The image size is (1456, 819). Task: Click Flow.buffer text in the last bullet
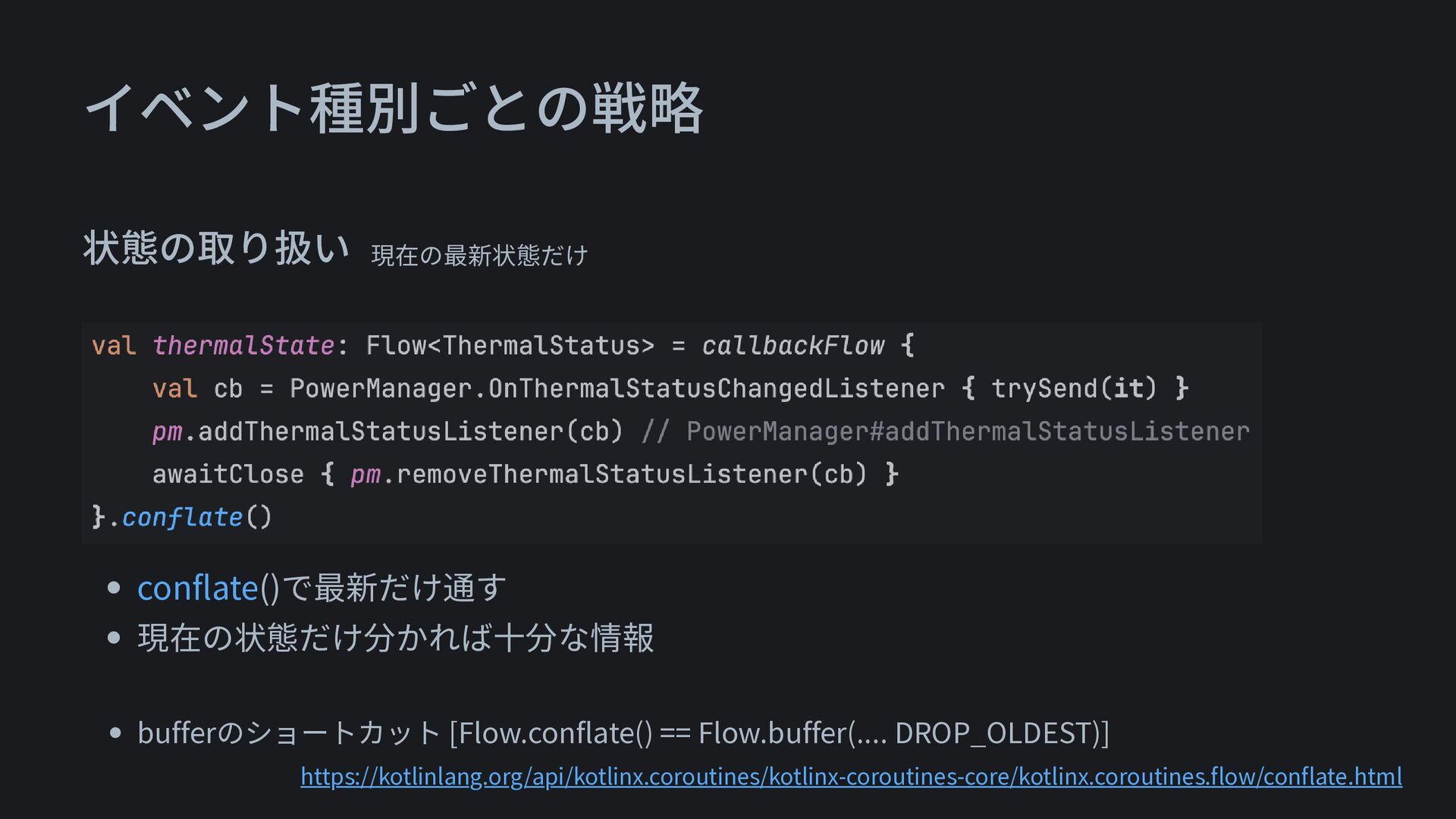click(772, 733)
